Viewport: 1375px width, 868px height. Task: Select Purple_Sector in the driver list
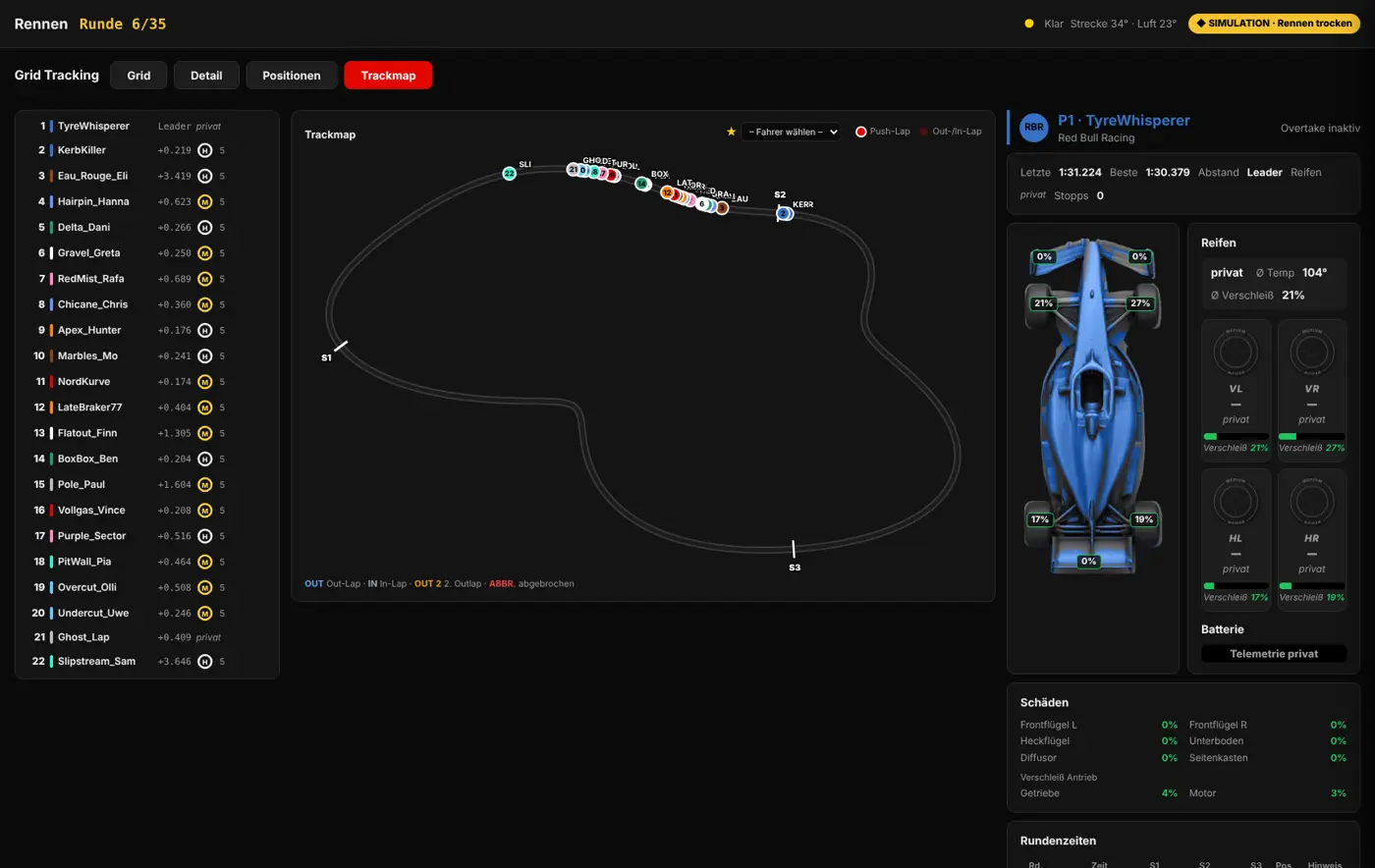click(x=147, y=536)
